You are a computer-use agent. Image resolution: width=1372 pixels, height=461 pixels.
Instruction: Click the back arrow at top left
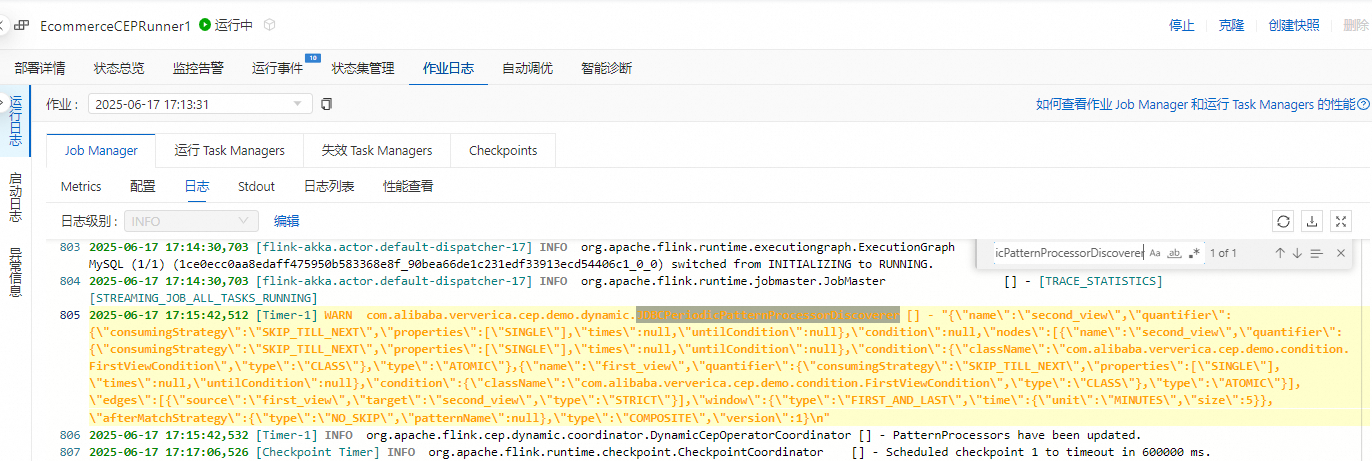[x=3, y=26]
